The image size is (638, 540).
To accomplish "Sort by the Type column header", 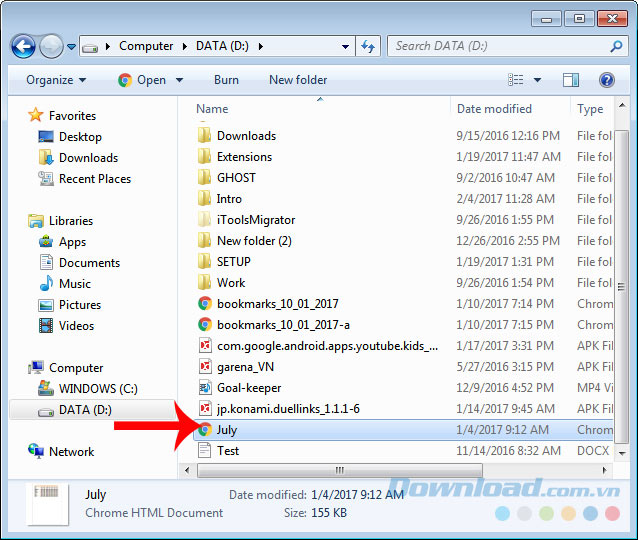I will 590,109.
